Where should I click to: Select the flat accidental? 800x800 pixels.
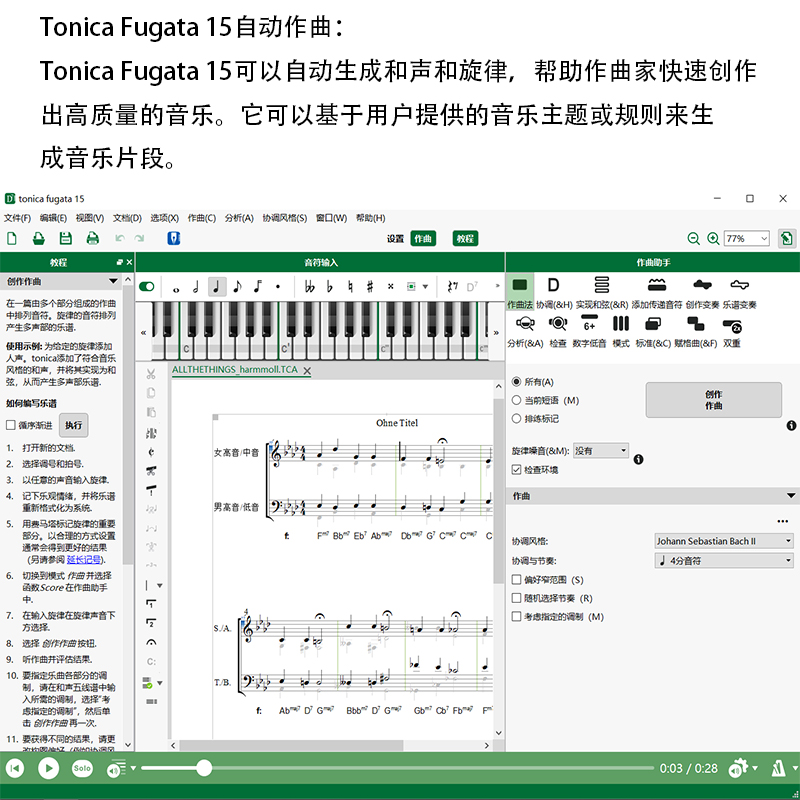pos(330,287)
